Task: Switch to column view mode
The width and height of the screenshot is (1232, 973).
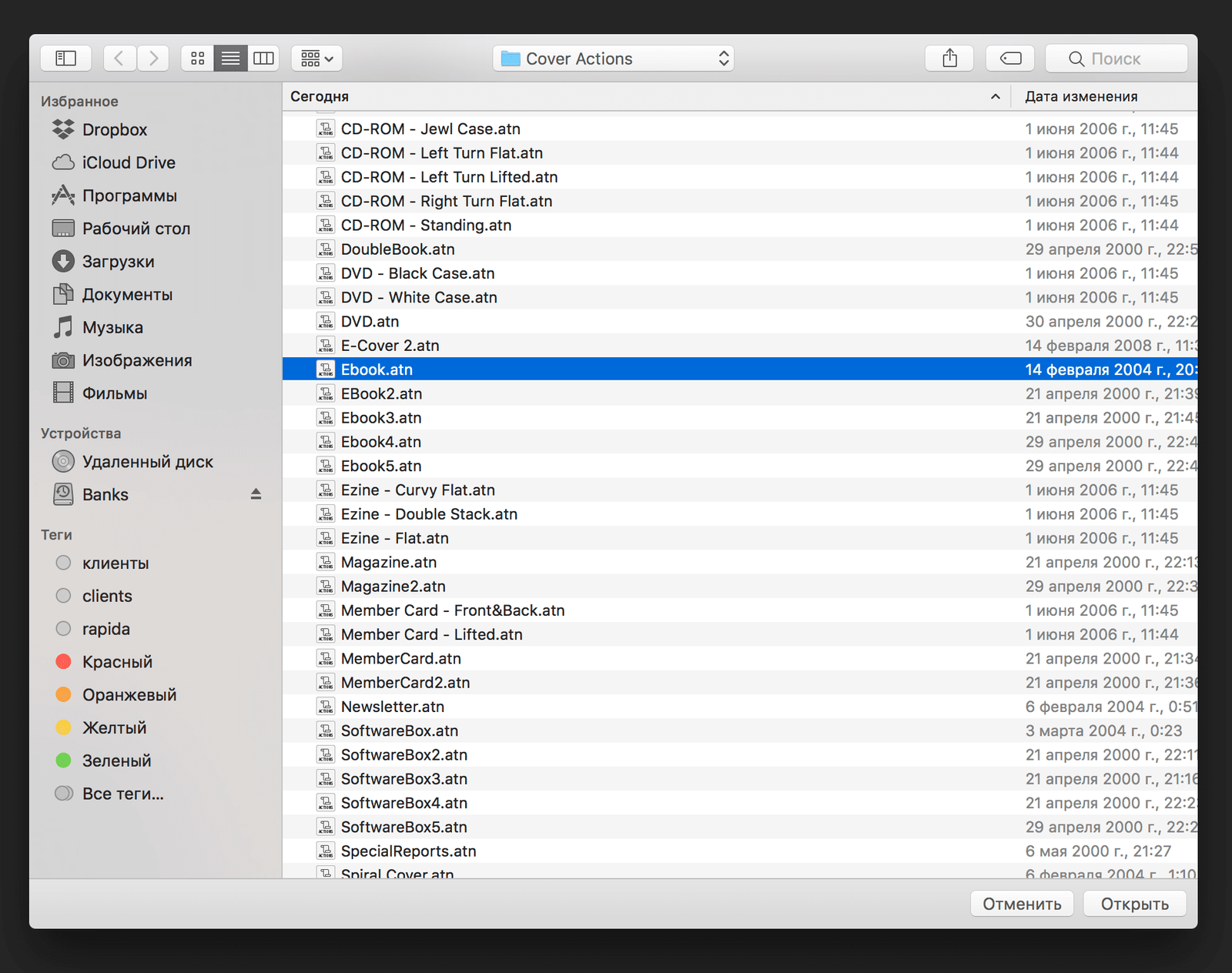Action: tap(263, 59)
